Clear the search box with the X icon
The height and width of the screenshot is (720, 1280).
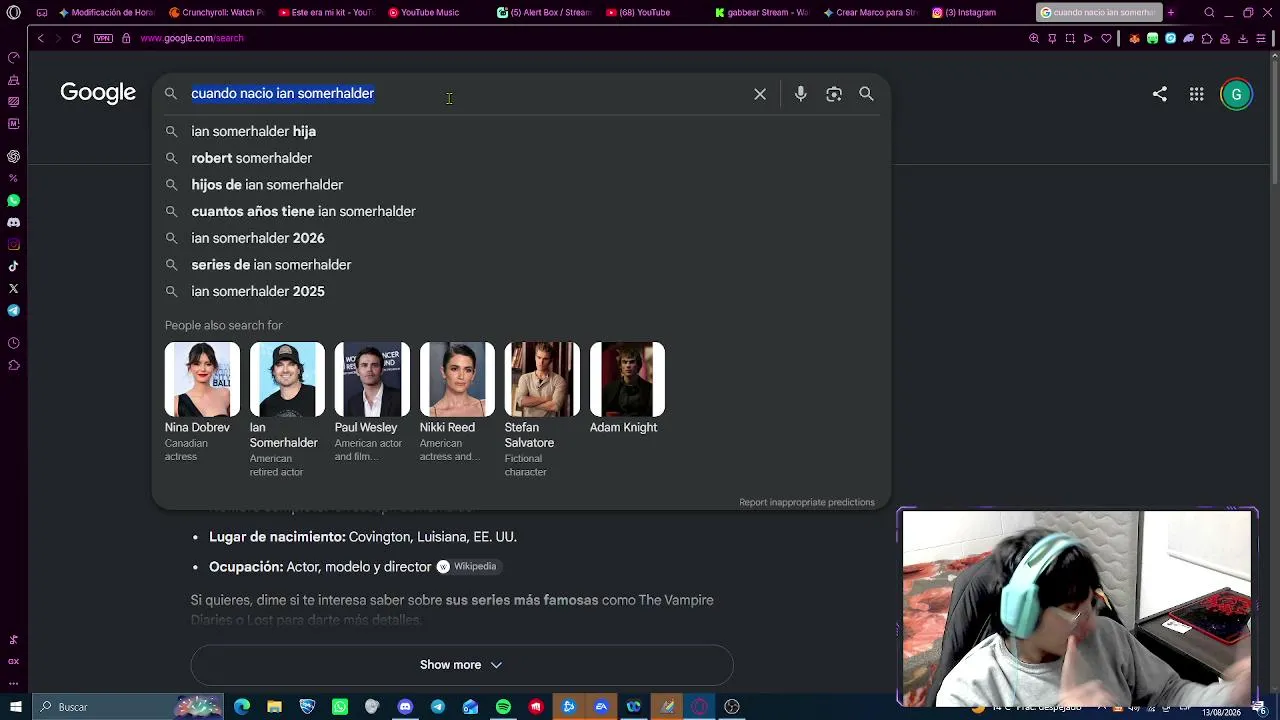pyautogui.click(x=760, y=94)
